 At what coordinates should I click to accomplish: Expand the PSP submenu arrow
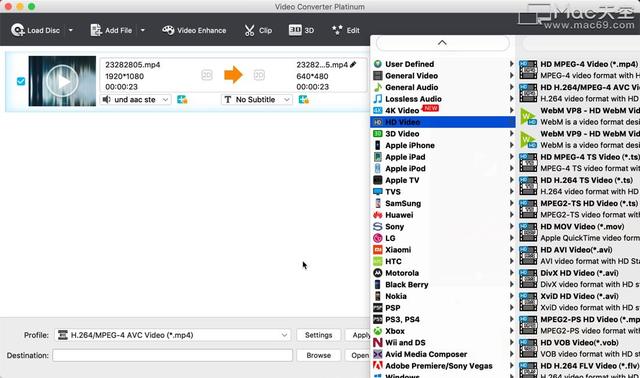tap(511, 308)
